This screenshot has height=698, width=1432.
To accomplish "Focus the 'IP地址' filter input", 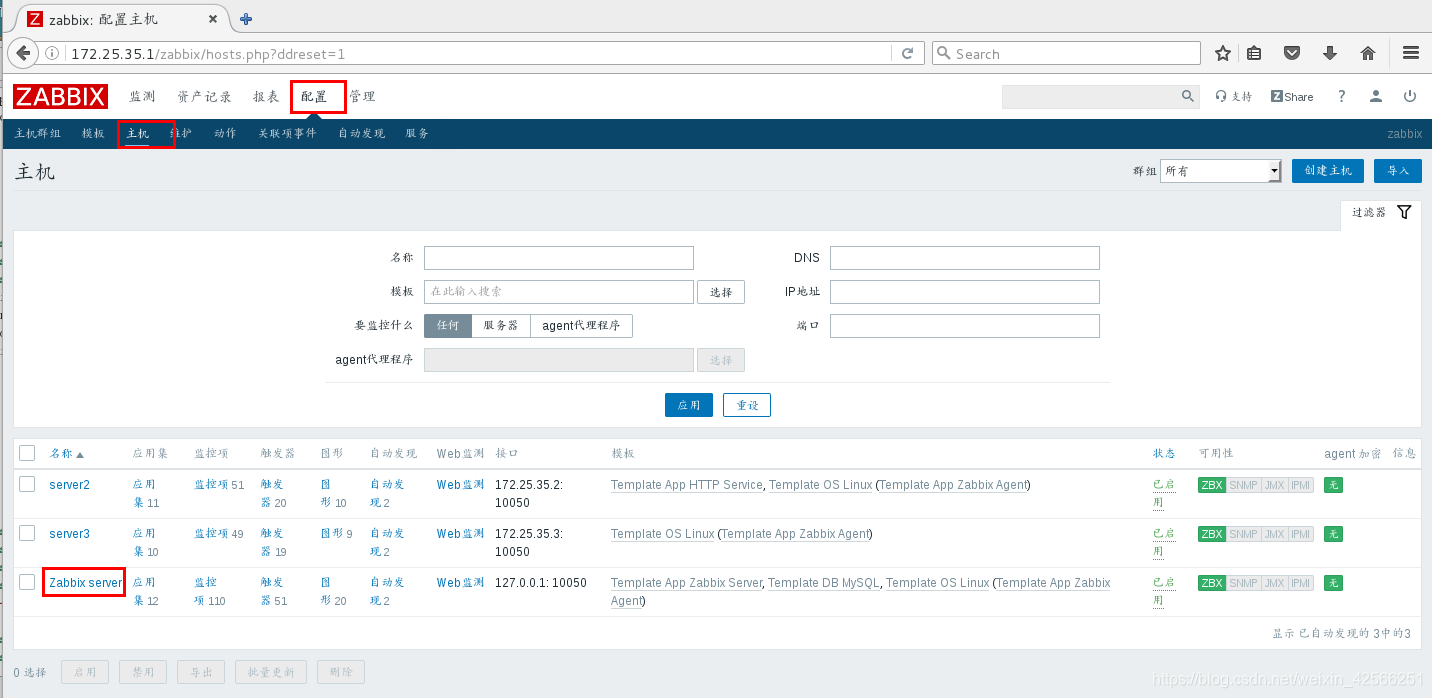I will [965, 292].
